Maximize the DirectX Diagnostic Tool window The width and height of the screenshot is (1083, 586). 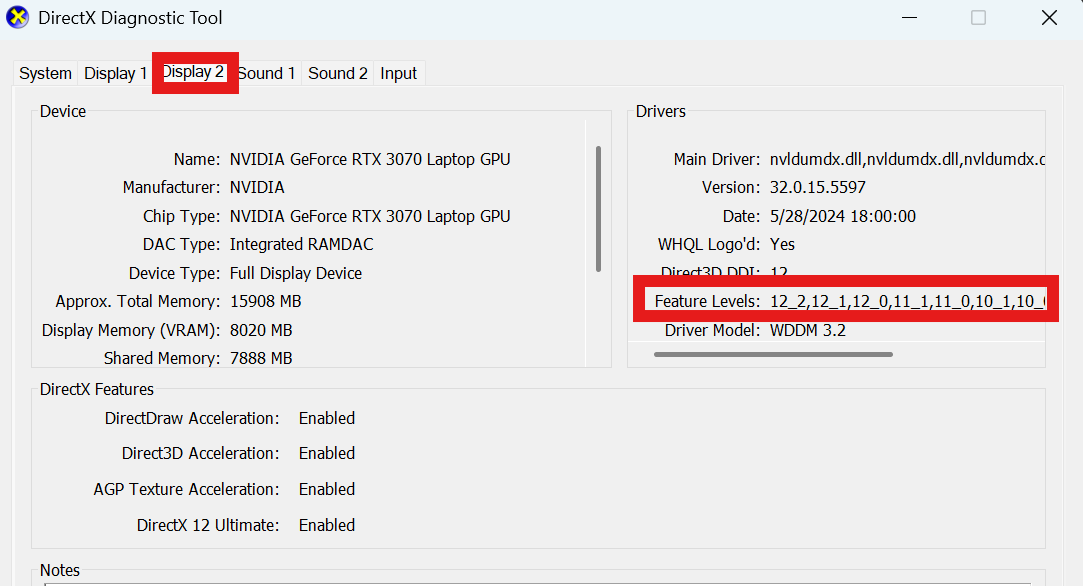click(x=978, y=17)
